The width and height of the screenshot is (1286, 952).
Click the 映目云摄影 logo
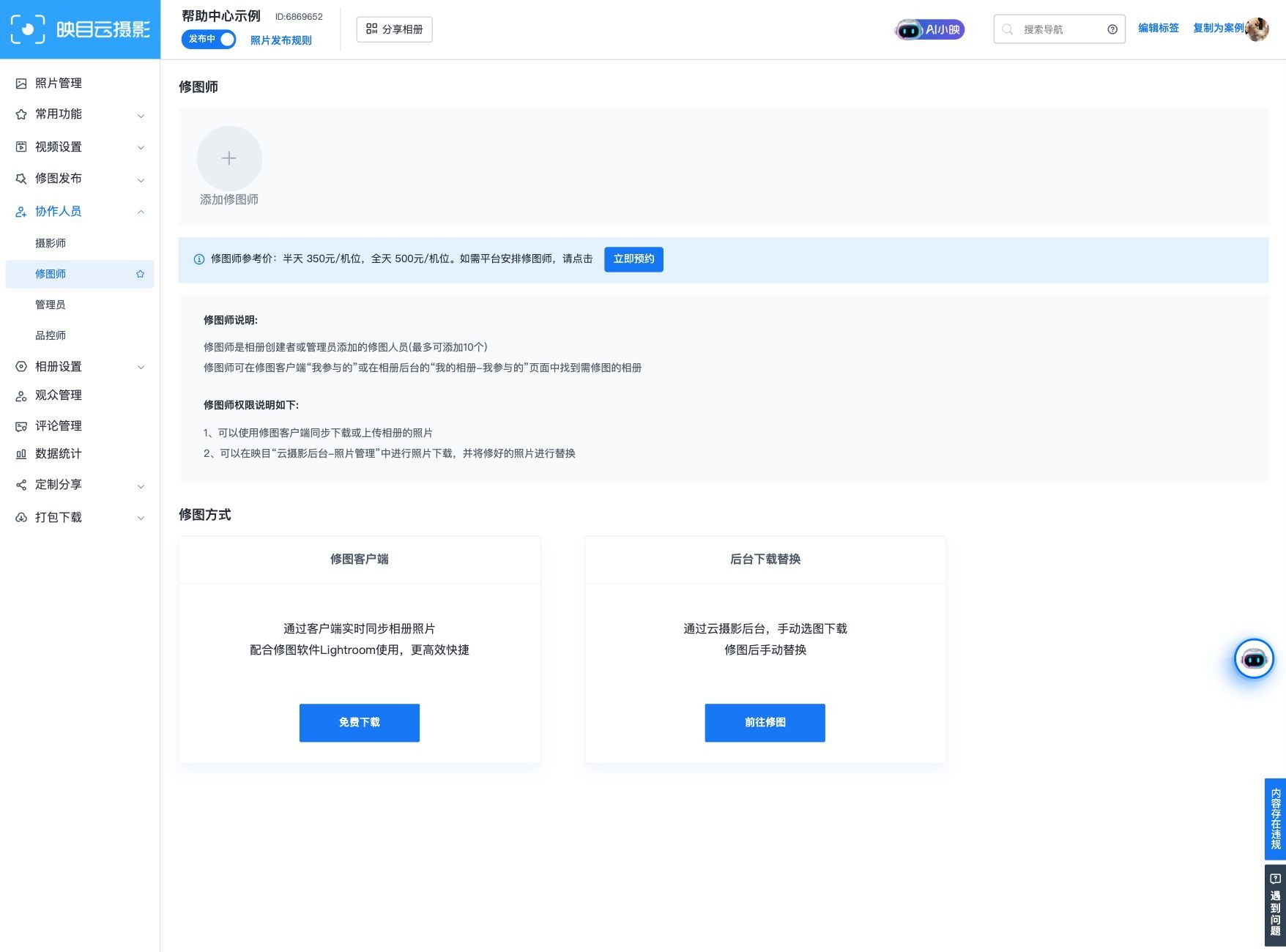point(80,29)
